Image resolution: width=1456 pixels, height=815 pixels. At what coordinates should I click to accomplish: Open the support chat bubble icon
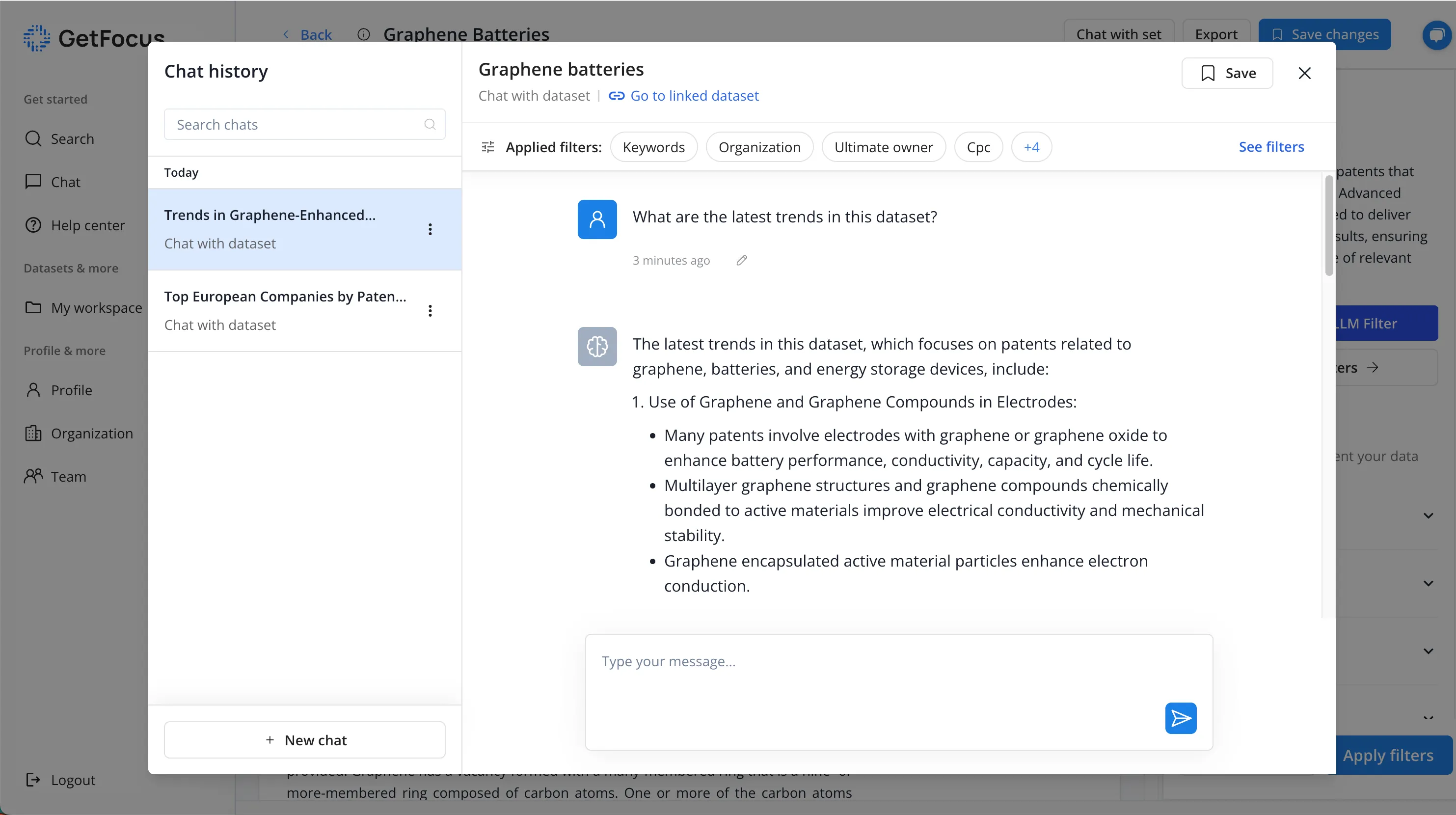1437,35
